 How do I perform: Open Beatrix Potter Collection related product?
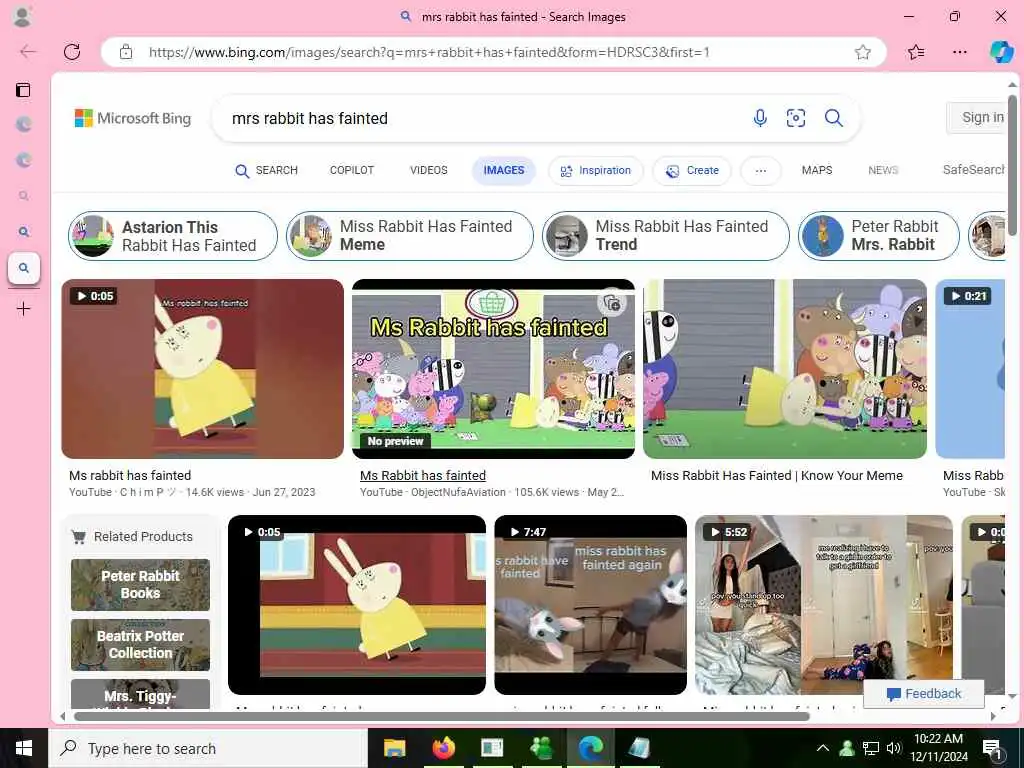coord(140,645)
